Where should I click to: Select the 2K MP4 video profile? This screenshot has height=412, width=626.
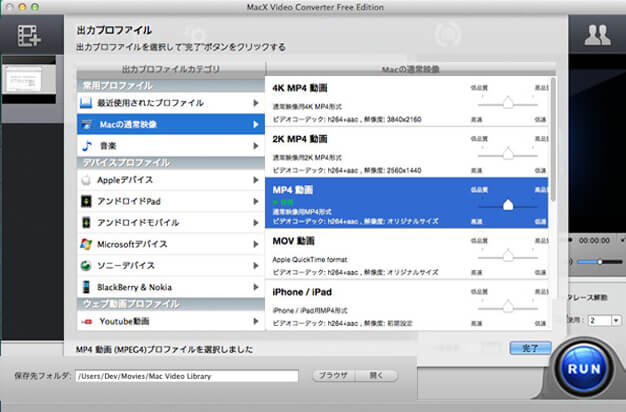[407, 153]
